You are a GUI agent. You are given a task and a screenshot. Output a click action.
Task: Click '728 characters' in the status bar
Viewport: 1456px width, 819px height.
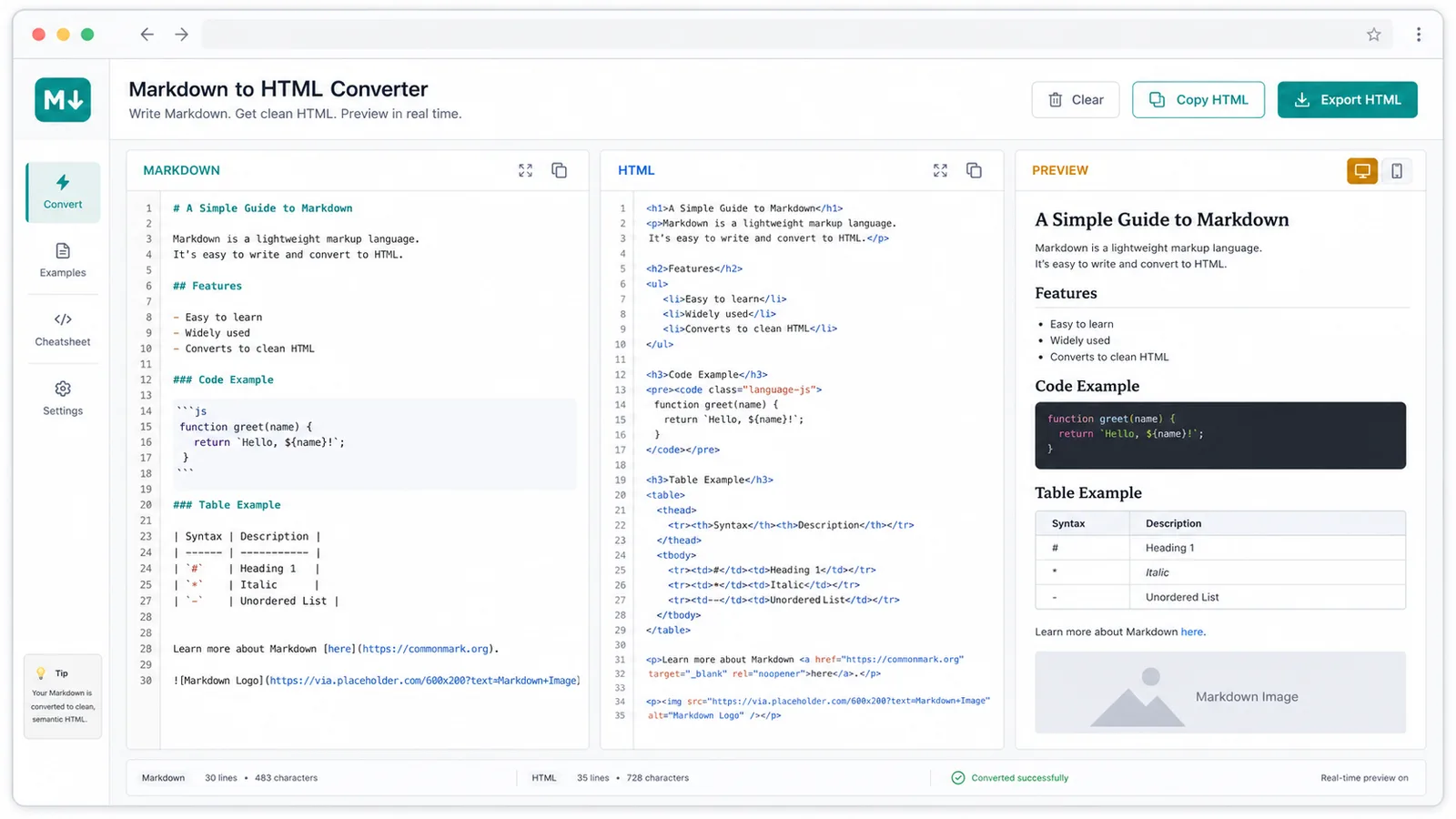click(x=657, y=778)
